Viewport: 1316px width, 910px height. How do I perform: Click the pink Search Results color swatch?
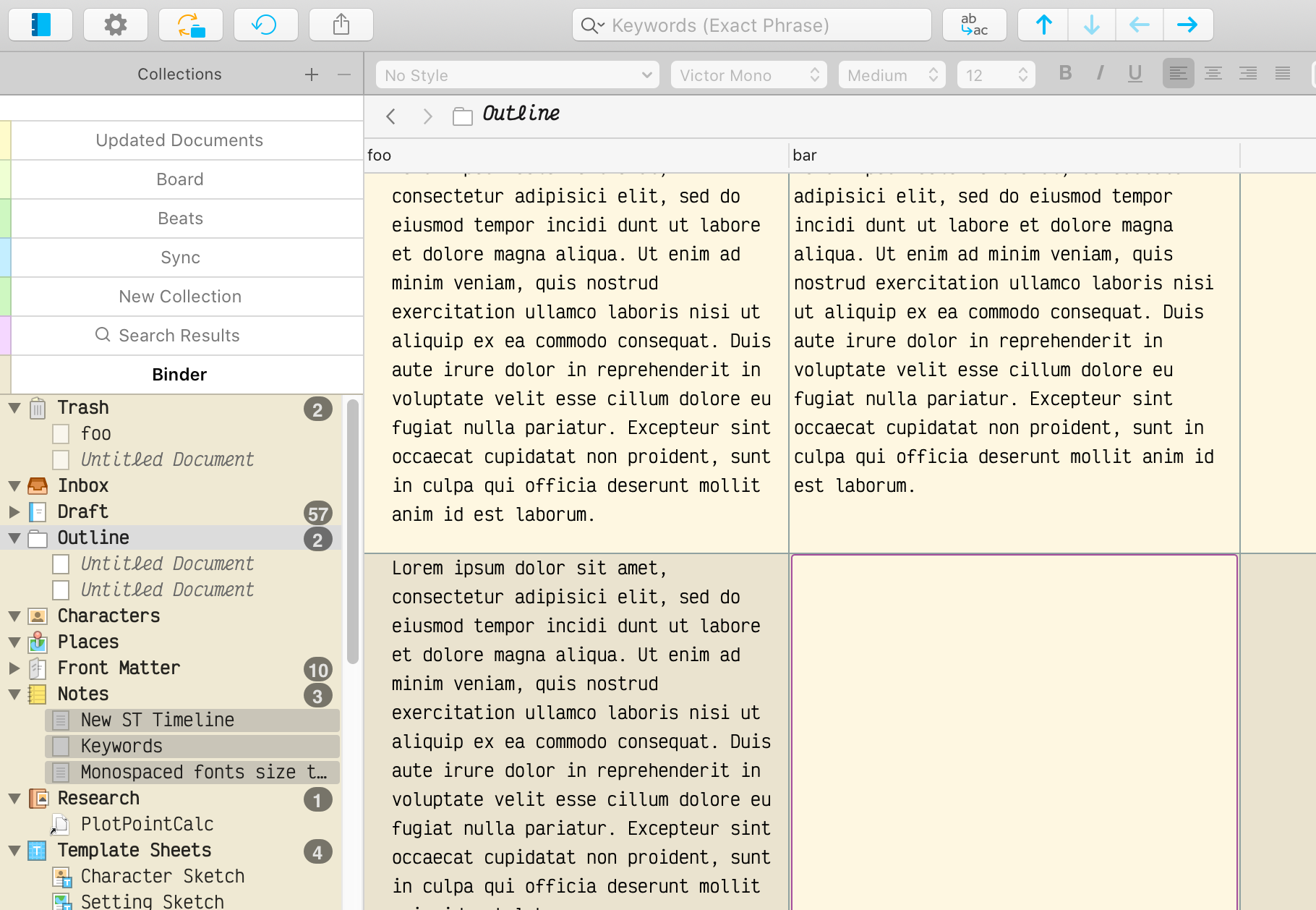click(5, 336)
